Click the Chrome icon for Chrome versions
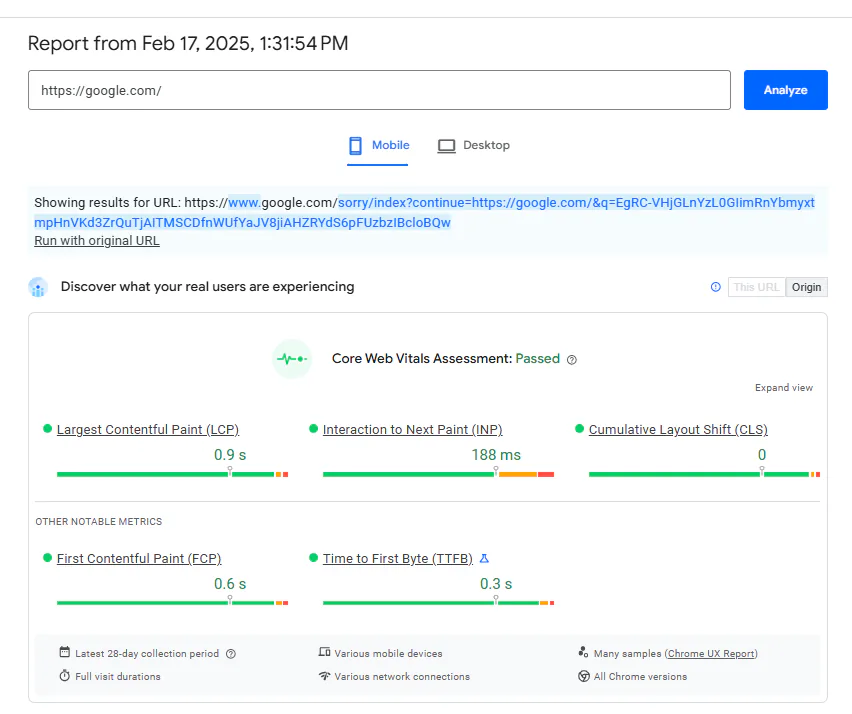Screen dimensions: 852x714 pyautogui.click(x=584, y=676)
